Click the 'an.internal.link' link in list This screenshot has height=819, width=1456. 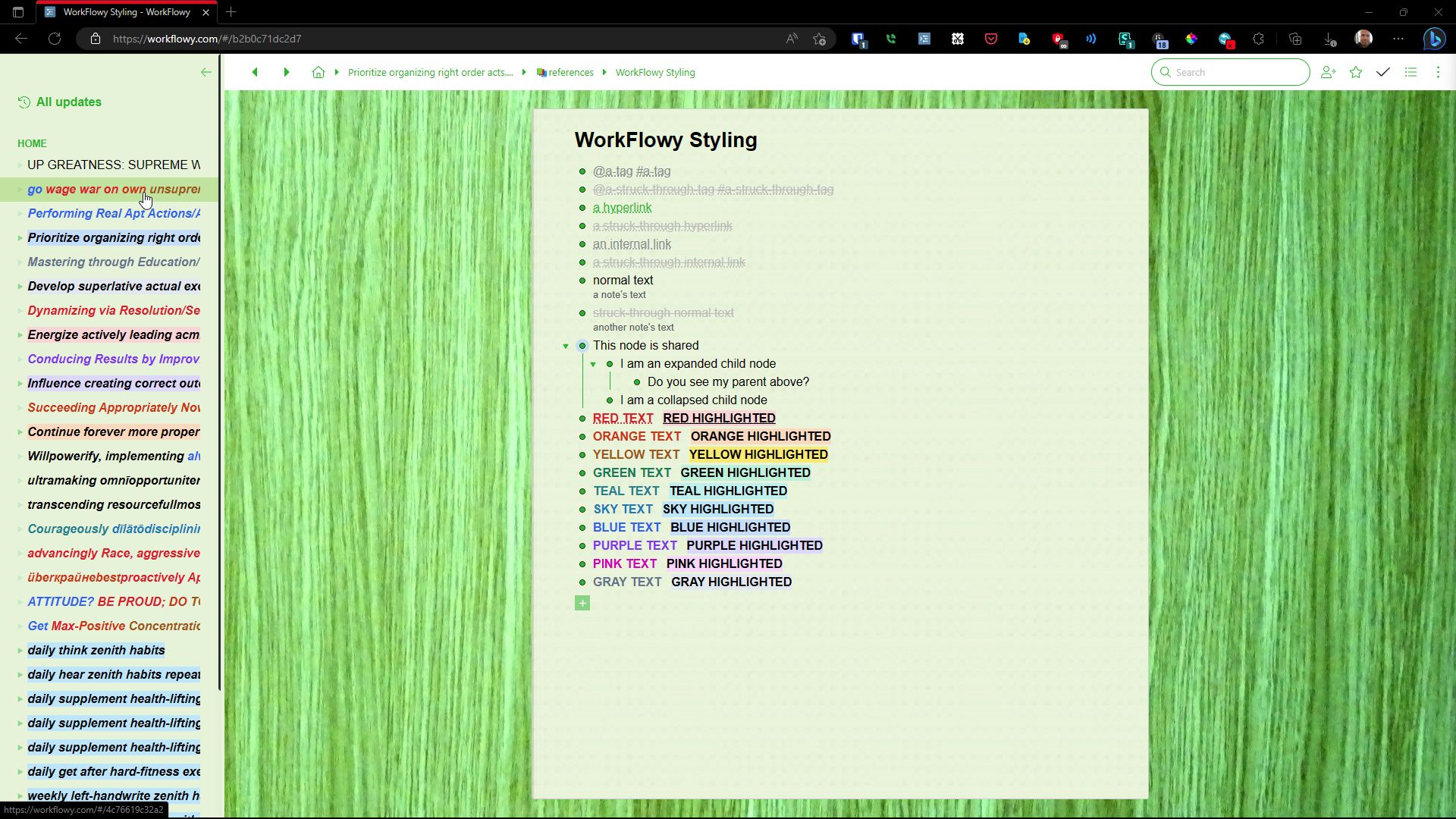[631, 243]
